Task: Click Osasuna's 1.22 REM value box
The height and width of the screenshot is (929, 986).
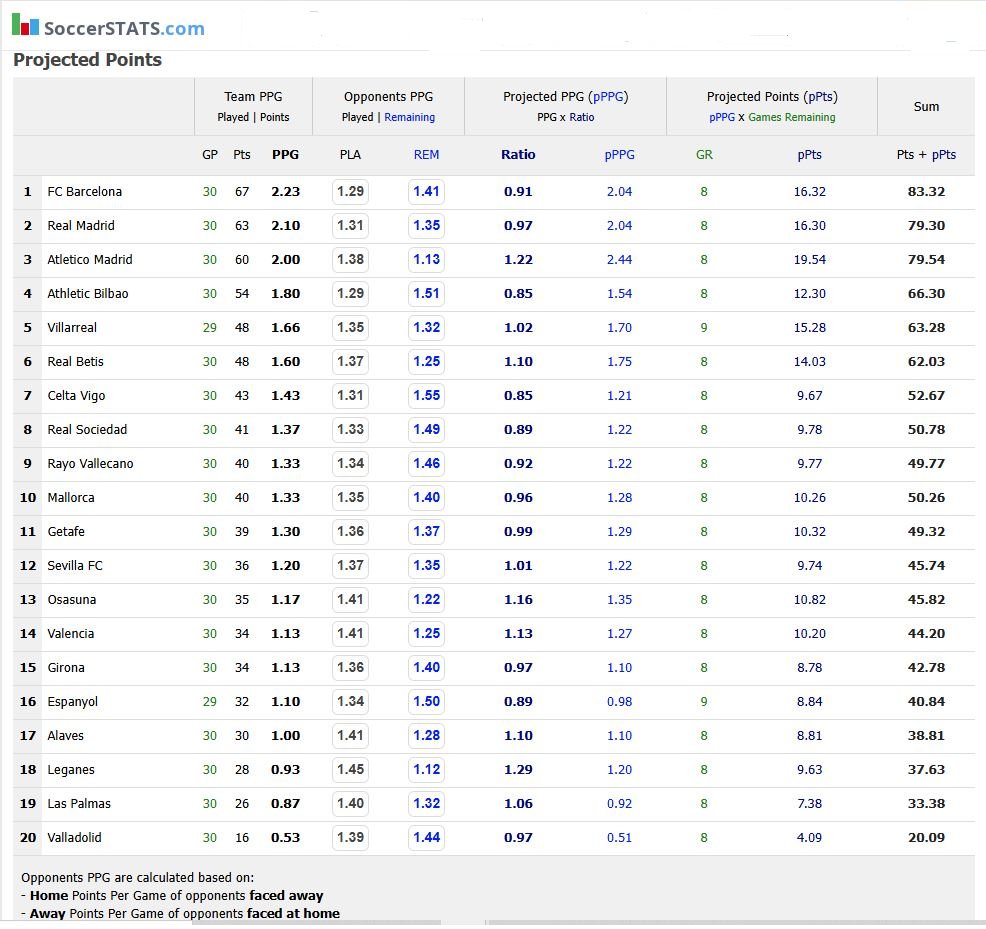Action: point(426,599)
